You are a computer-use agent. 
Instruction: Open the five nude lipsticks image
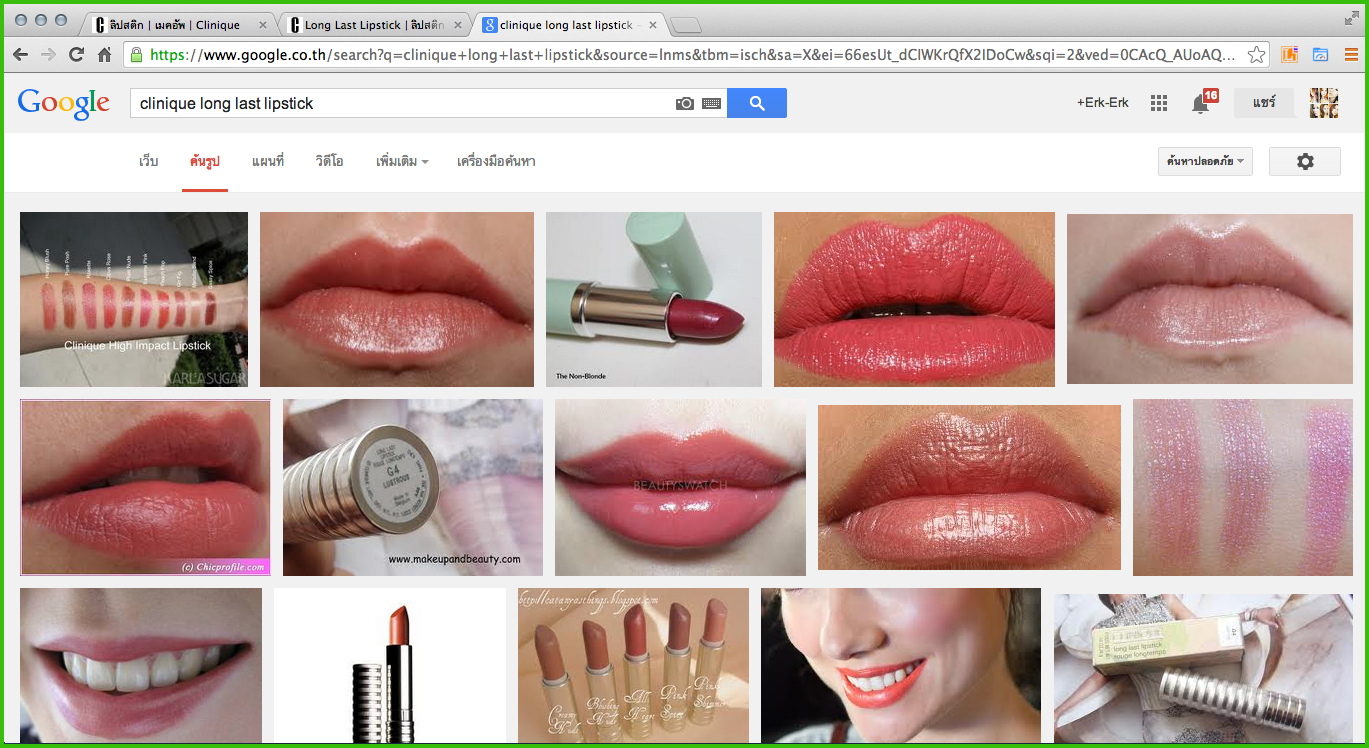click(633, 665)
